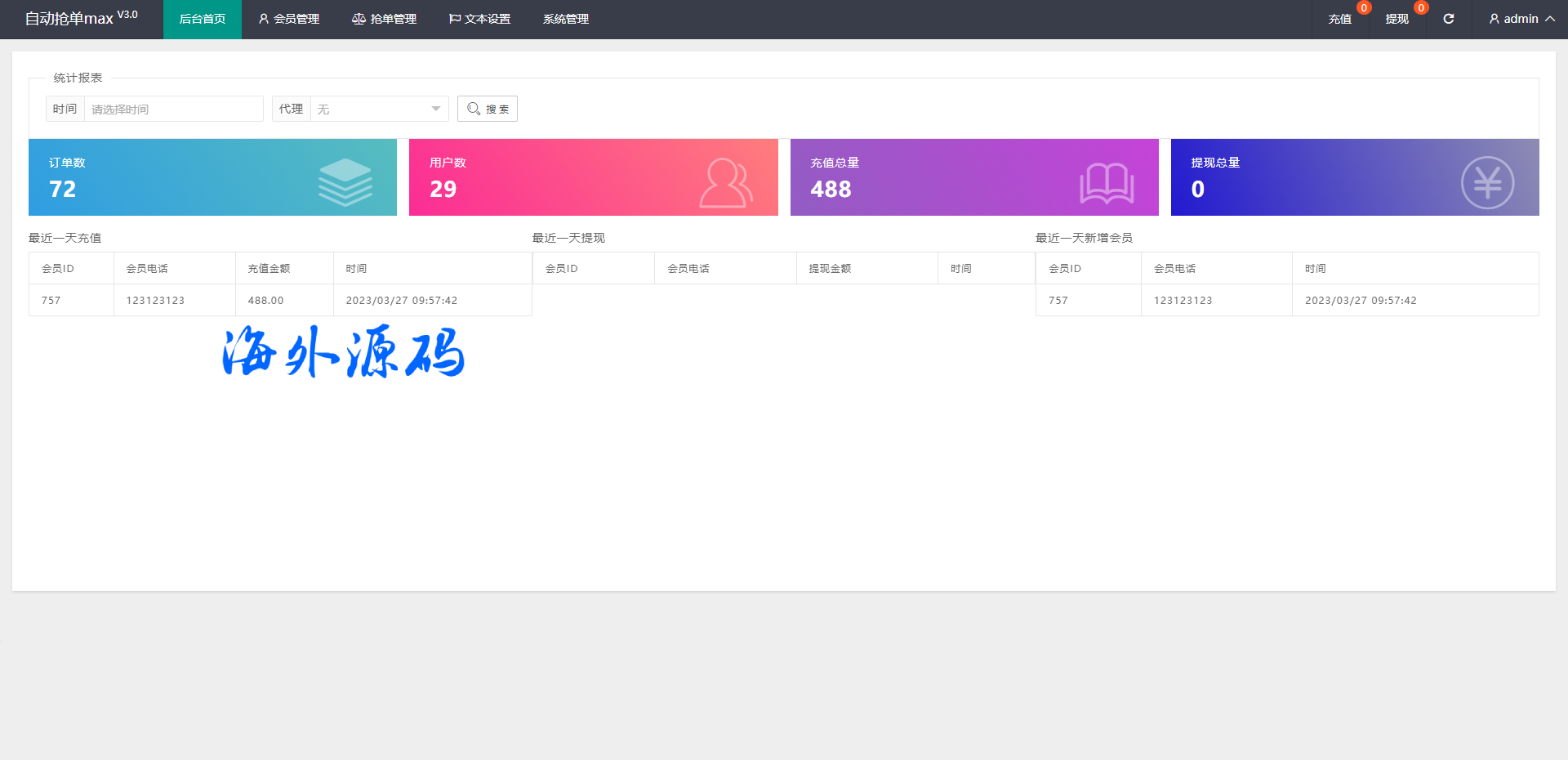
Task: Click the 搜索 search button
Action: coord(488,109)
